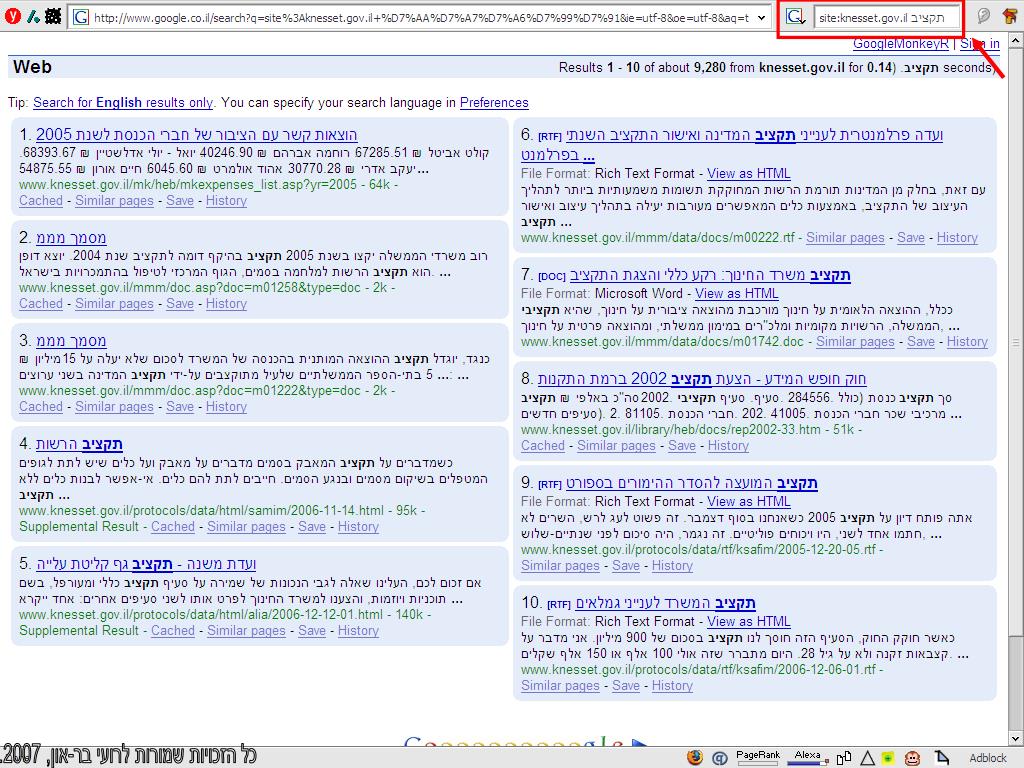This screenshot has width=1024, height=768.
Task: Click the black bug toolbar icon
Action: [x=54, y=17]
